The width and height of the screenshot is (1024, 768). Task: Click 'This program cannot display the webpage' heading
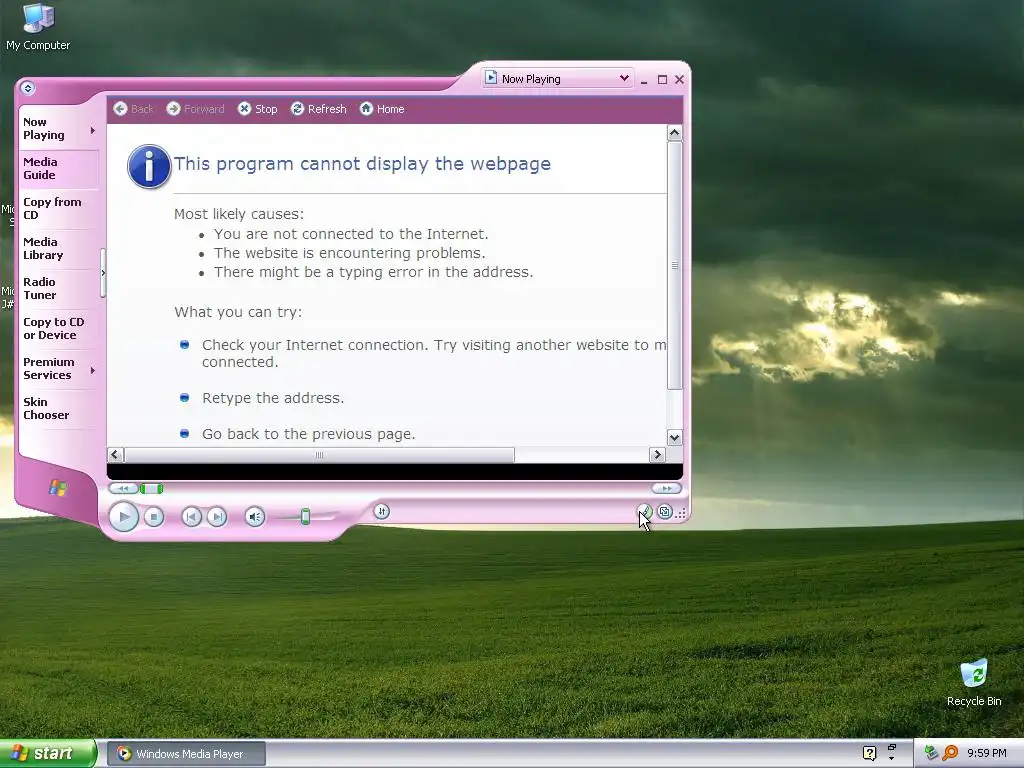(x=362, y=163)
